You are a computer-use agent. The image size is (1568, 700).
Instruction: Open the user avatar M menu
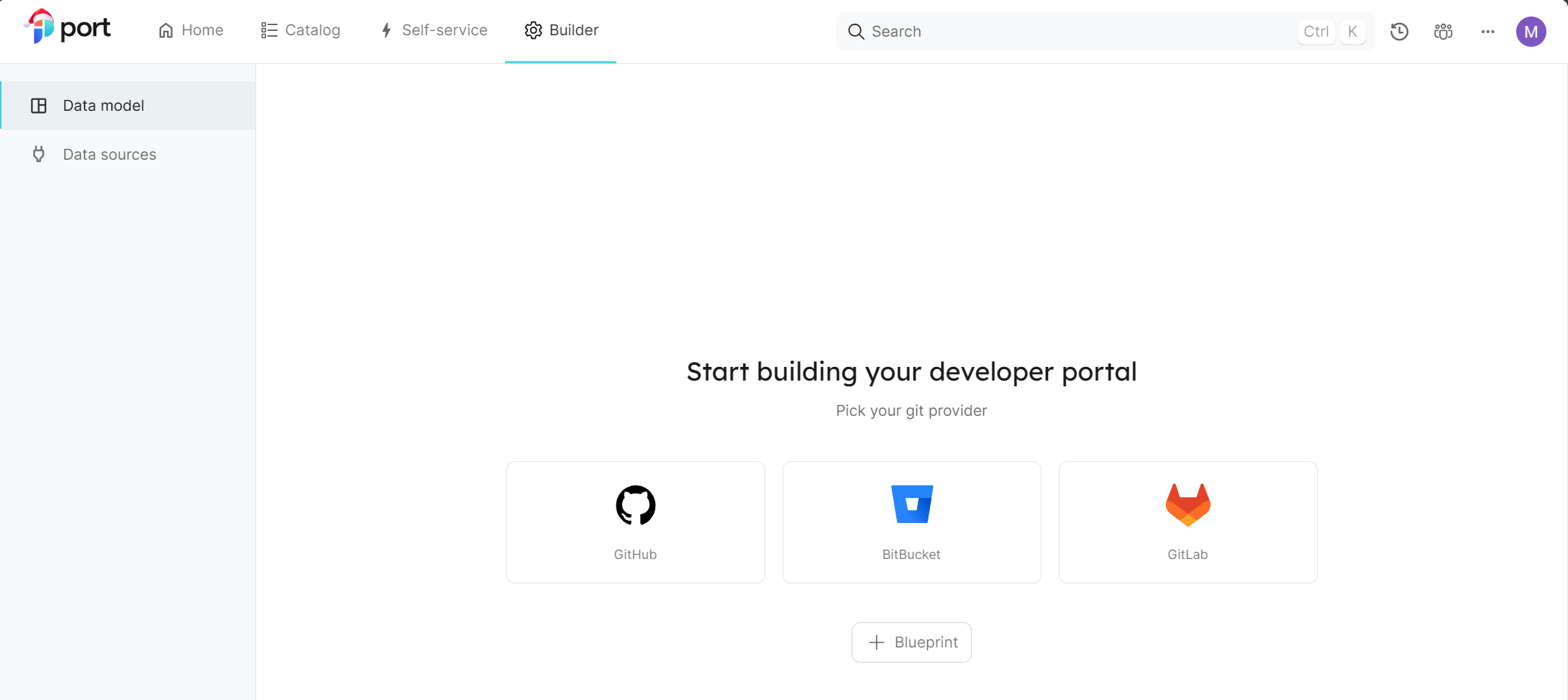(1531, 32)
